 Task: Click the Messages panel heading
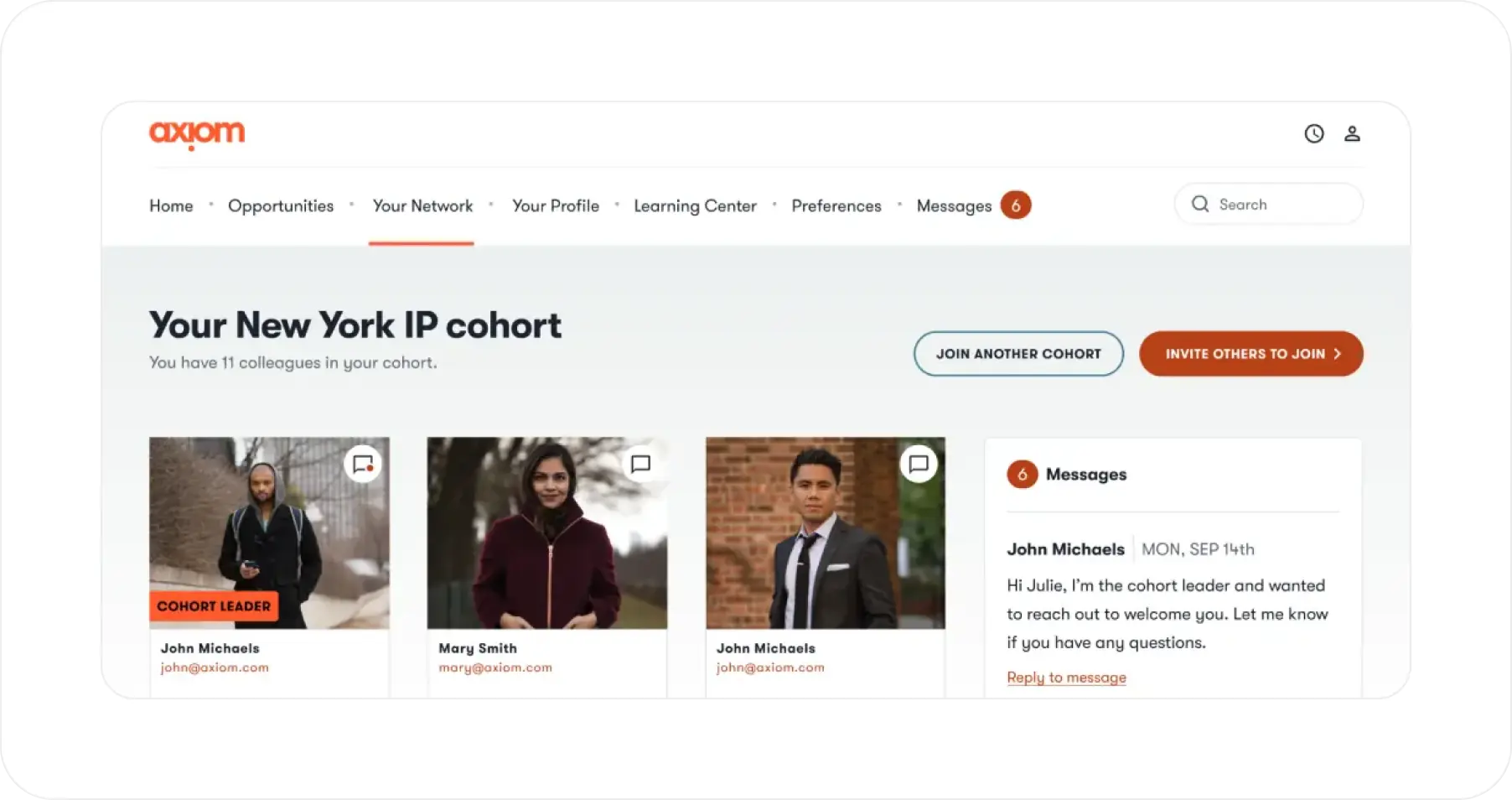click(1086, 475)
